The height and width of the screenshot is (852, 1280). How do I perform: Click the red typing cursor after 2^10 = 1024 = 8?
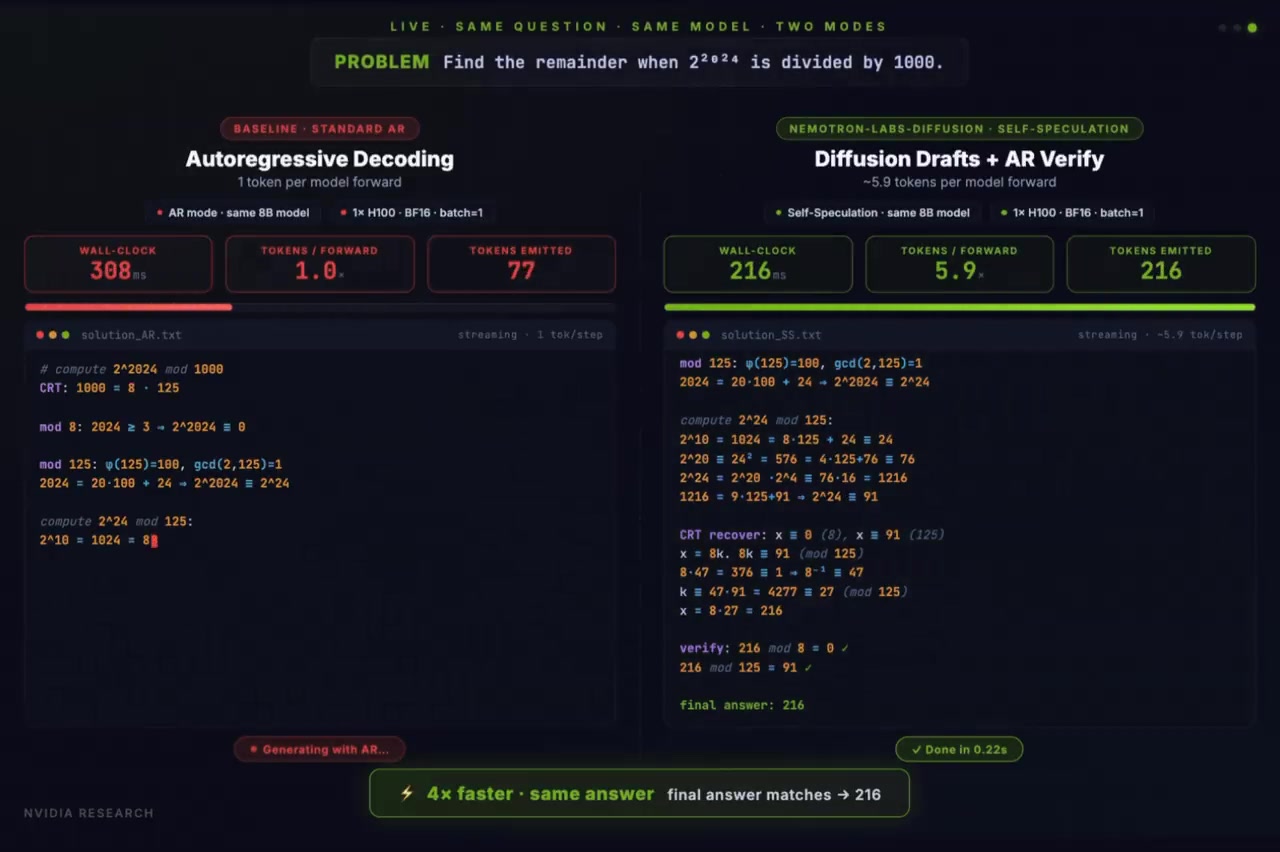click(155, 540)
